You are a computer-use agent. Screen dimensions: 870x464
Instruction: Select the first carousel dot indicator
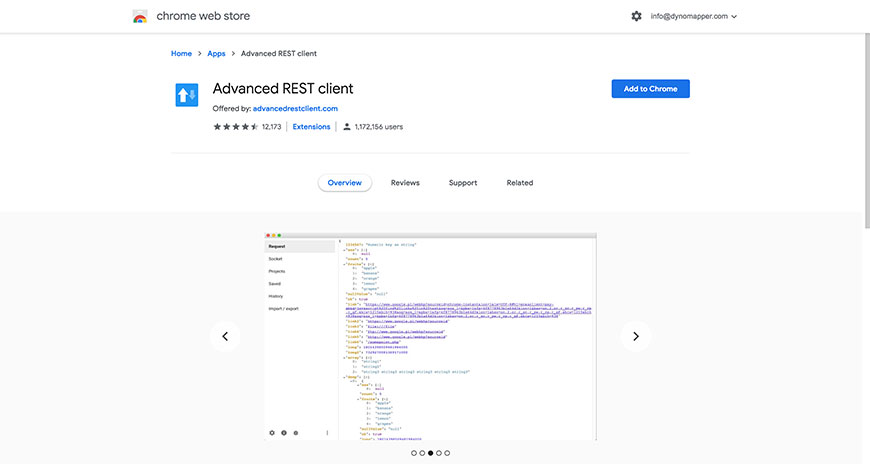414,453
